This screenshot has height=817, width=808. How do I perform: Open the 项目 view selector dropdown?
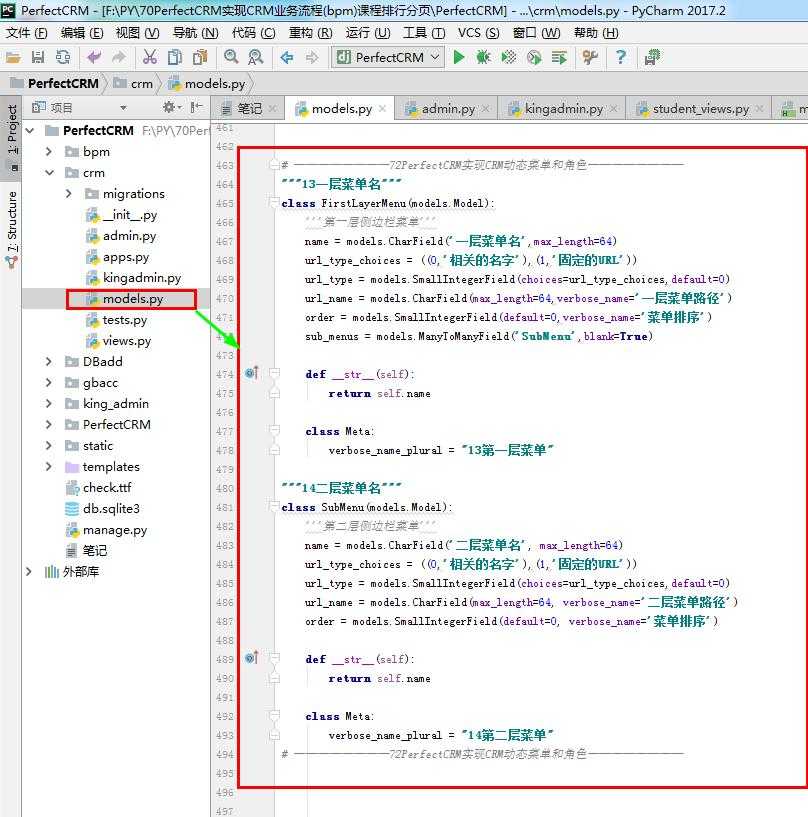coord(123,108)
